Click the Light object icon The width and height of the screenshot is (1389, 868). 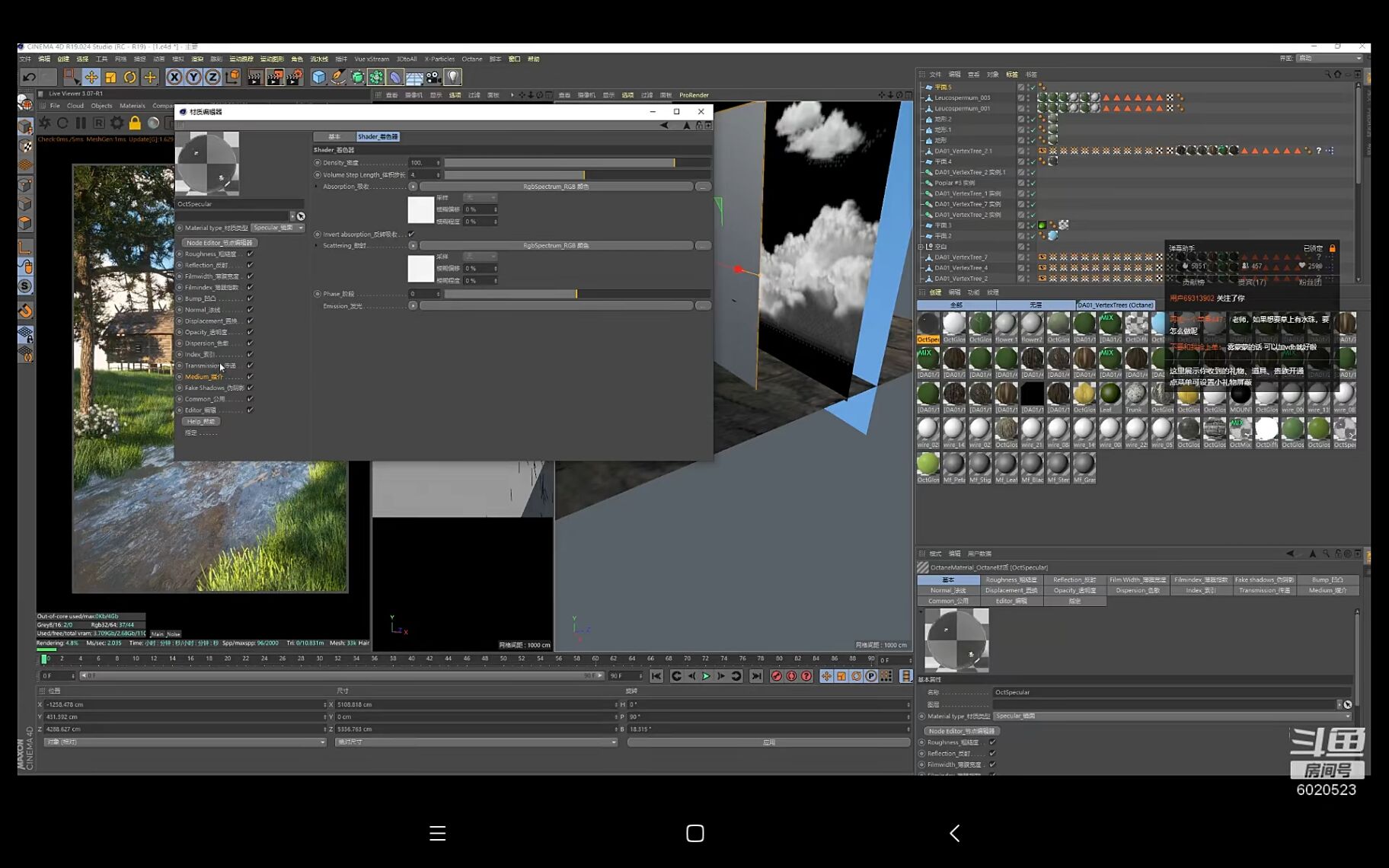coord(453,77)
